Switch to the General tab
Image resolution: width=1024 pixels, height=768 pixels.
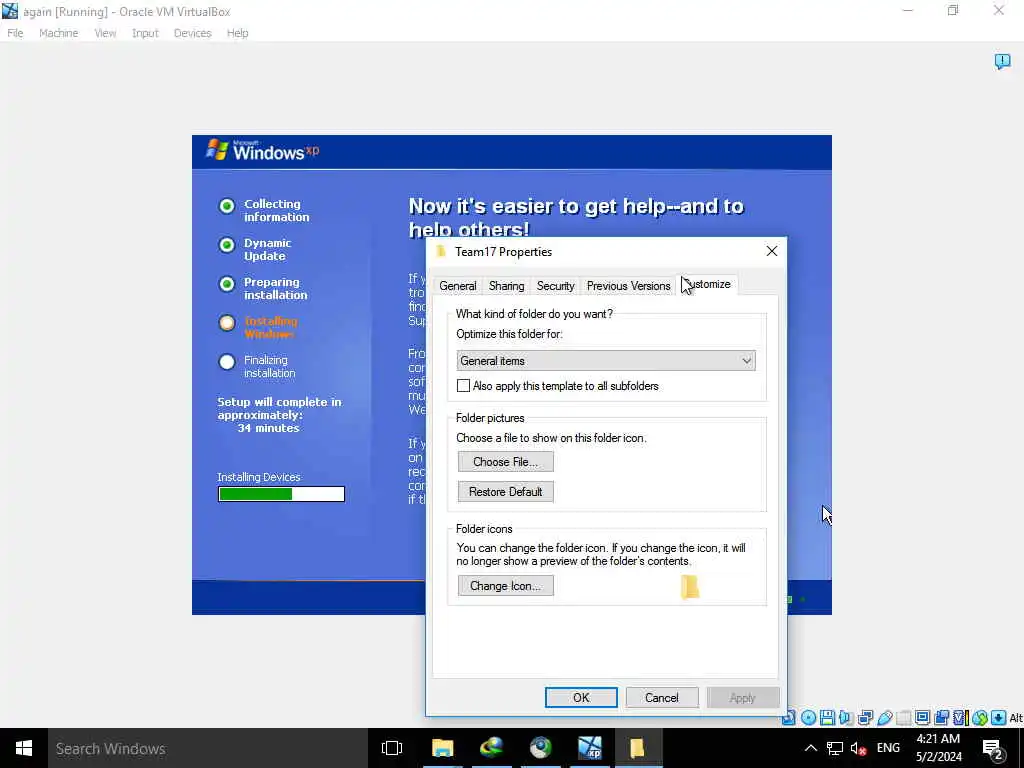tap(457, 286)
